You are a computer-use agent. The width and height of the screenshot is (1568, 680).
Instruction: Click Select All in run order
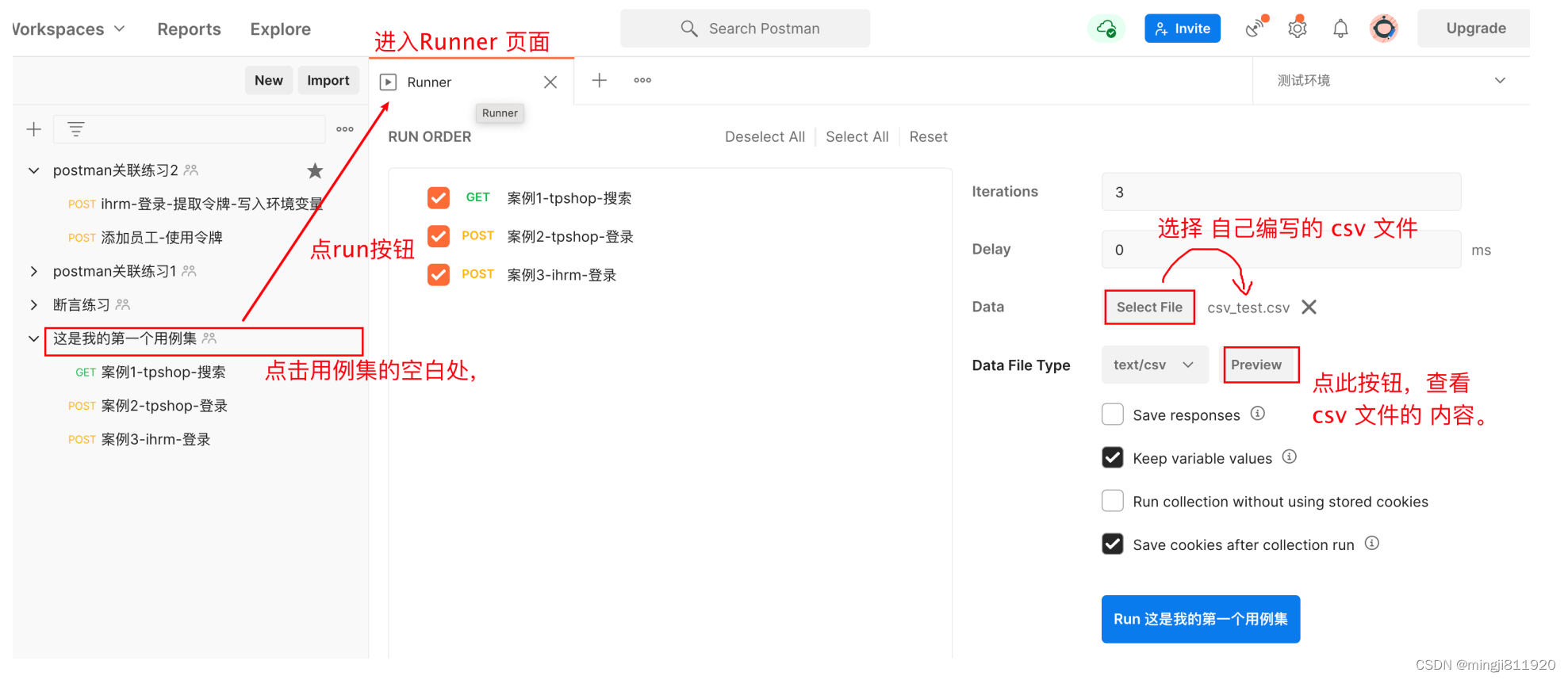click(857, 136)
